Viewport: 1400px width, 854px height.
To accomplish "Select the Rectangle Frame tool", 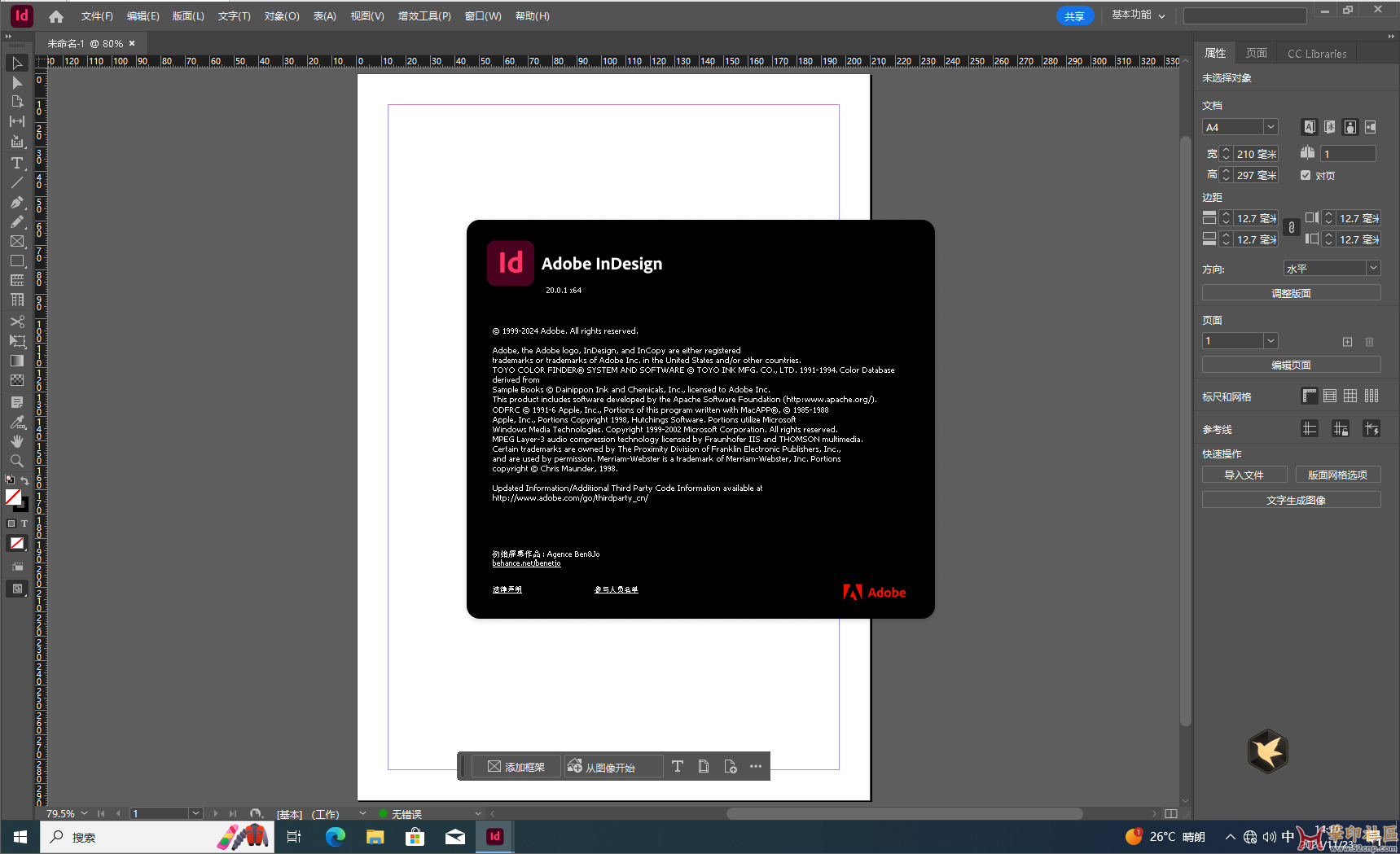I will tap(17, 241).
